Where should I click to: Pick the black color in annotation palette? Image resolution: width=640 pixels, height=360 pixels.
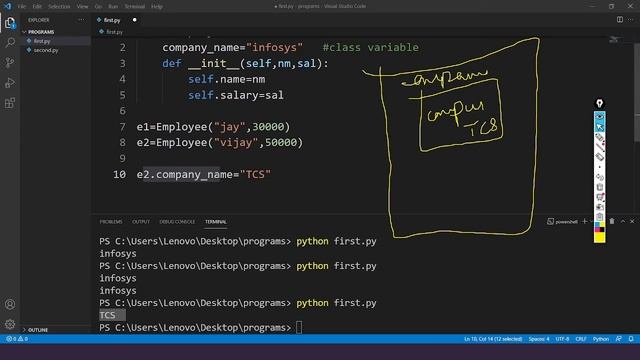[x=602, y=230]
